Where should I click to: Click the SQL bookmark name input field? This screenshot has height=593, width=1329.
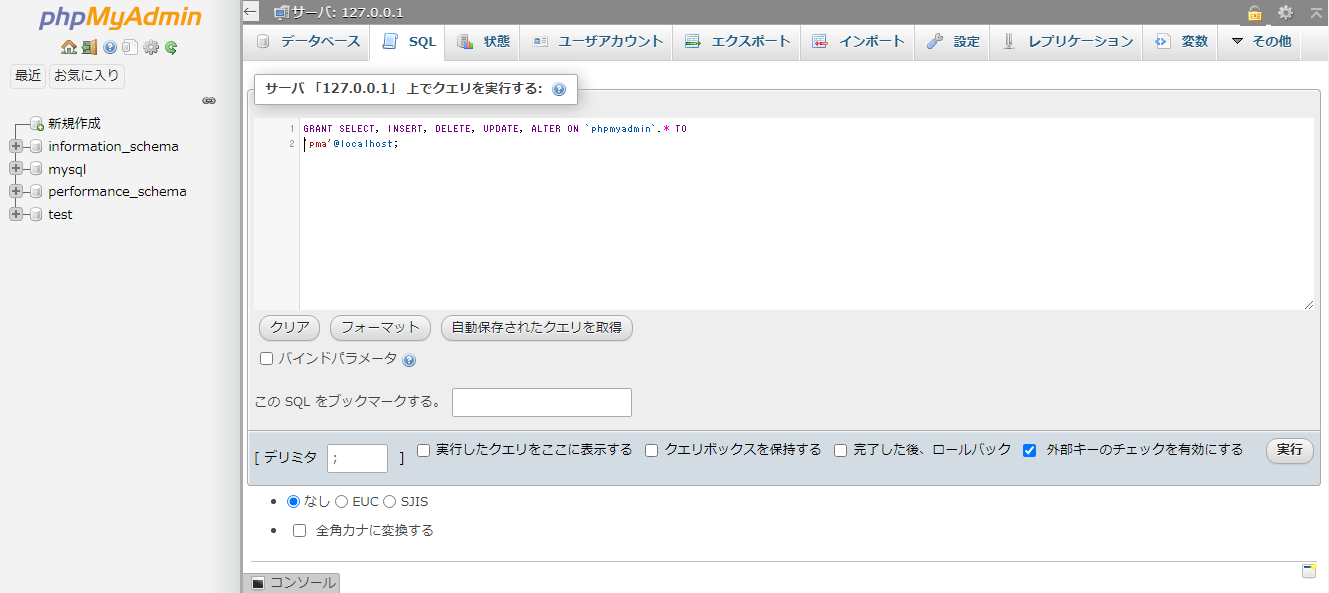pyautogui.click(x=541, y=402)
